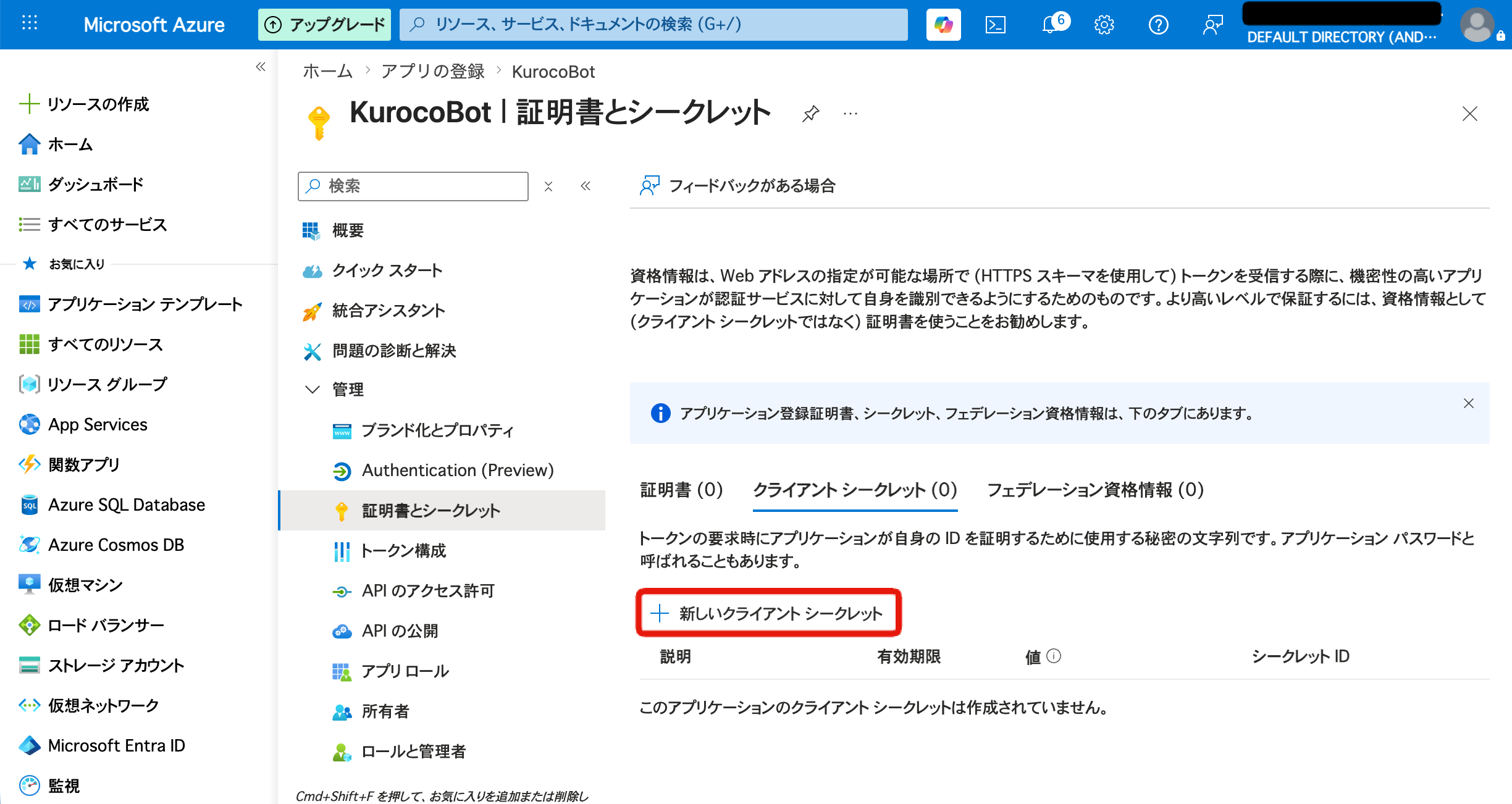Pin the KurocoBot blade
The height and width of the screenshot is (804, 1512).
(810, 114)
